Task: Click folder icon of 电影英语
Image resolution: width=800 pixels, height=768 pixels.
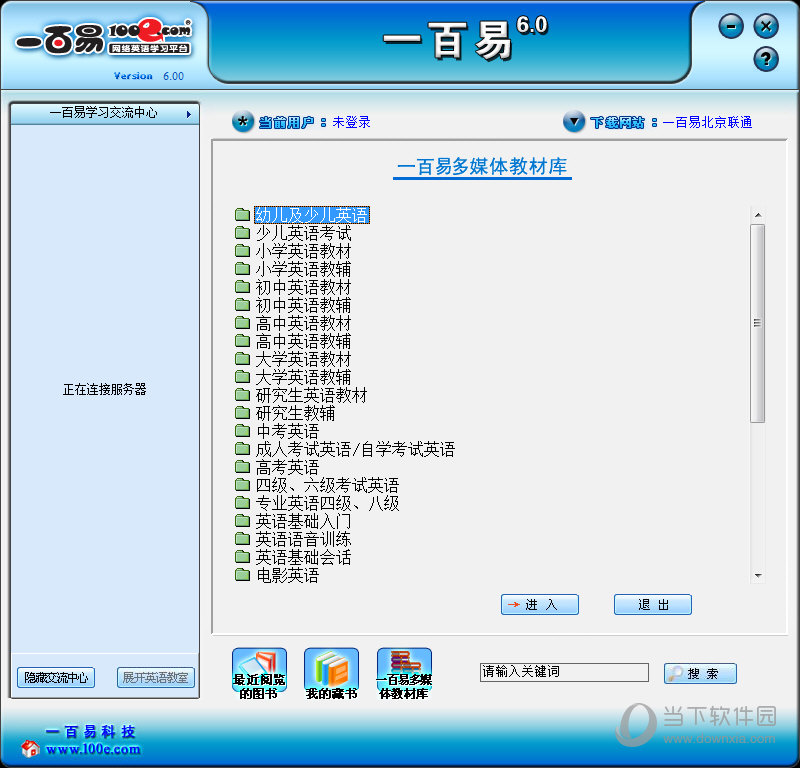Action: pos(242,575)
